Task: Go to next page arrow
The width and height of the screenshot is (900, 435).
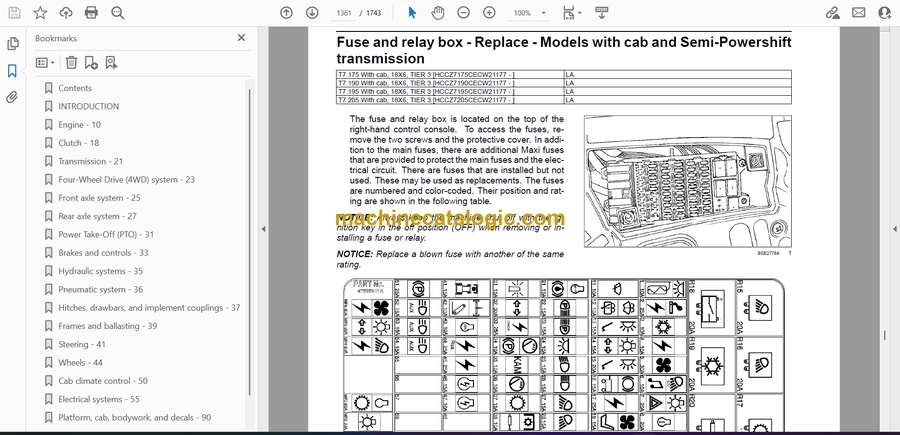Action: click(312, 13)
